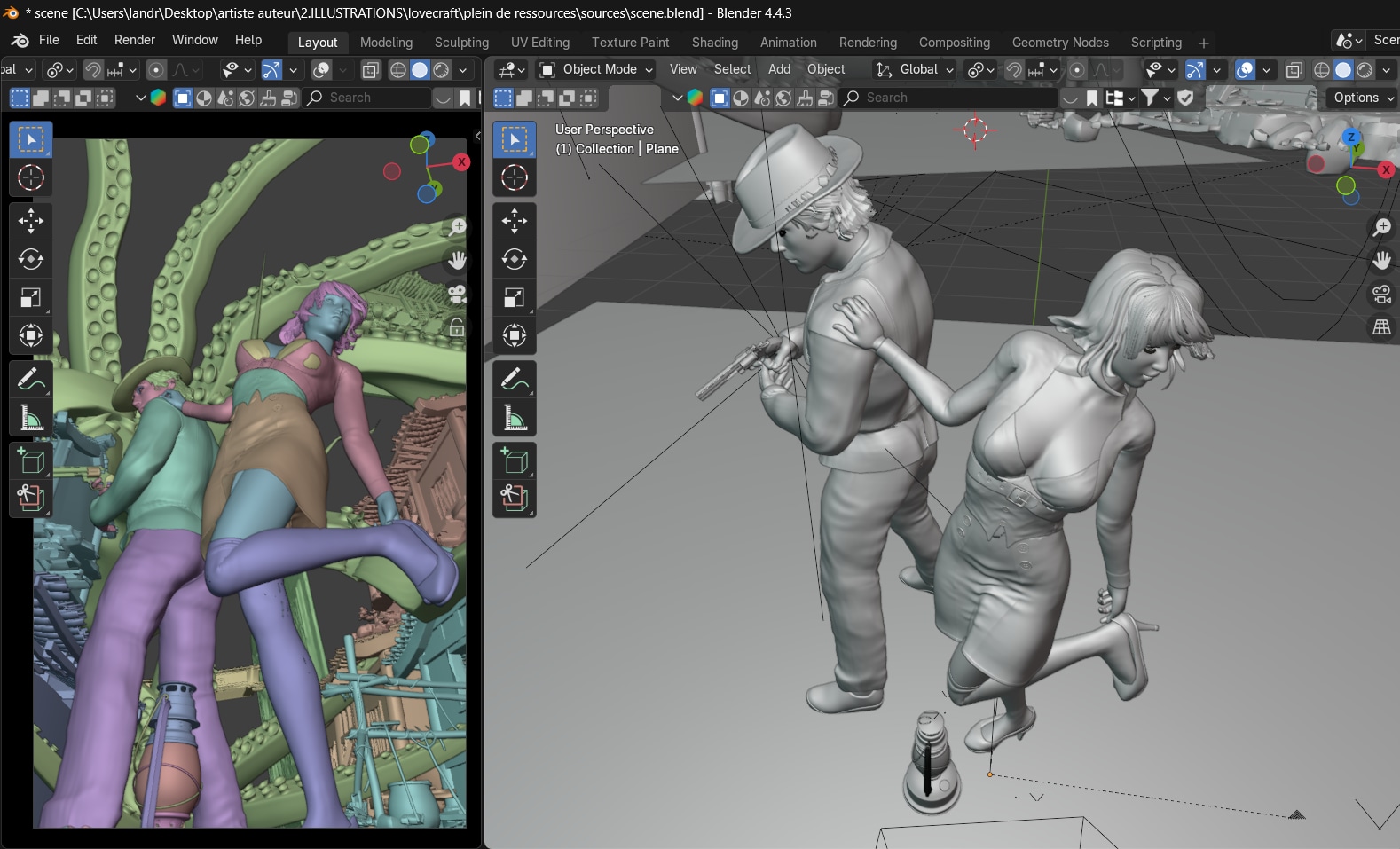Toggle overlays in the right viewport header
This screenshot has height=849, width=1400.
pos(1245,69)
